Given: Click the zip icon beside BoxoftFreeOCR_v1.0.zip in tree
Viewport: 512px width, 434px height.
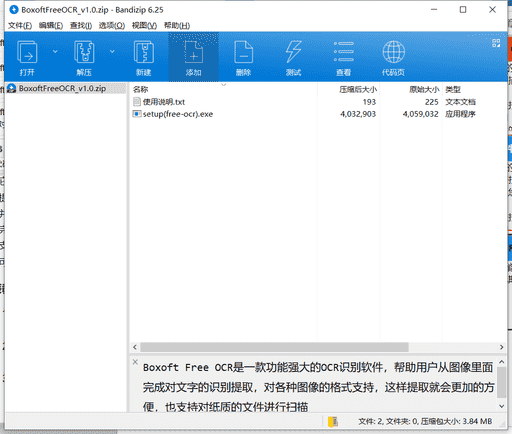Looking at the screenshot, I should (12, 88).
